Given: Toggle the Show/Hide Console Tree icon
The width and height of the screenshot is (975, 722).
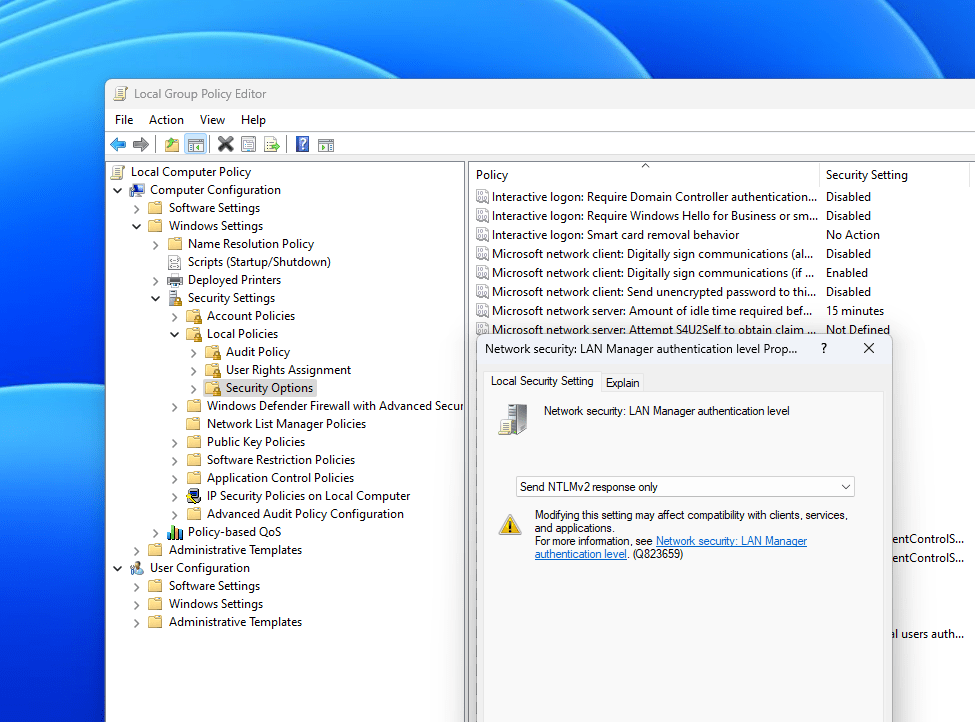Looking at the screenshot, I should pyautogui.click(x=195, y=145).
